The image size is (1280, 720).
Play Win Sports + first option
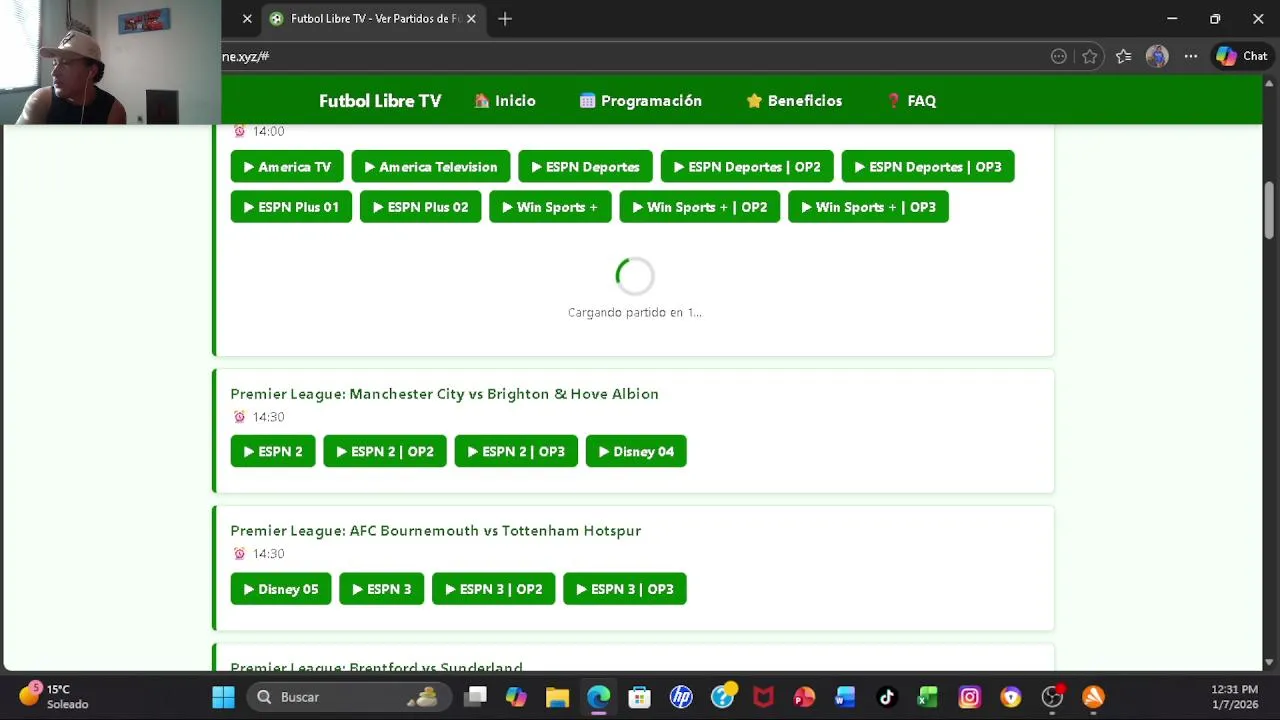coord(550,207)
